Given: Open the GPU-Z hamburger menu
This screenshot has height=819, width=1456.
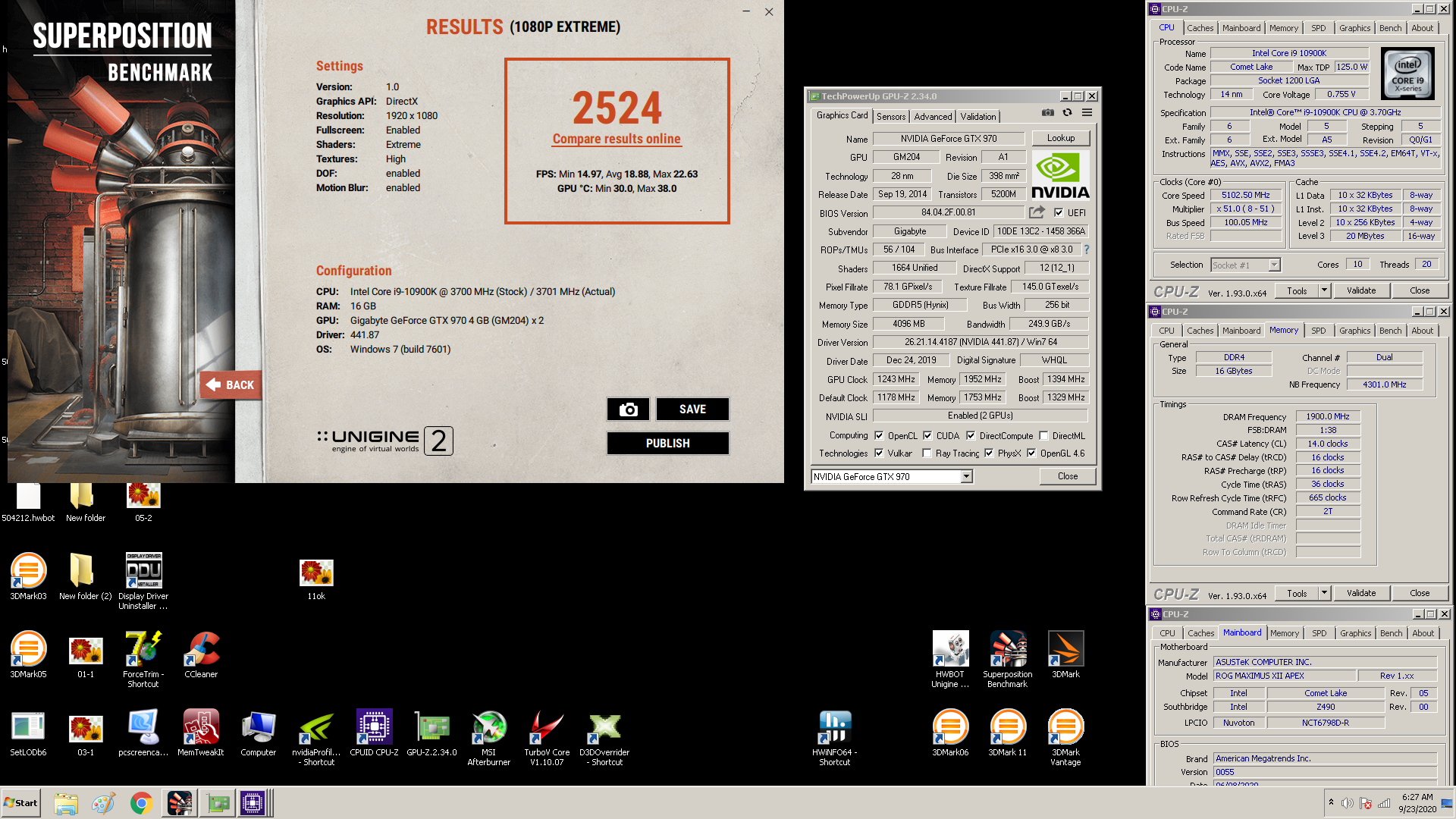Looking at the screenshot, I should tap(1087, 112).
